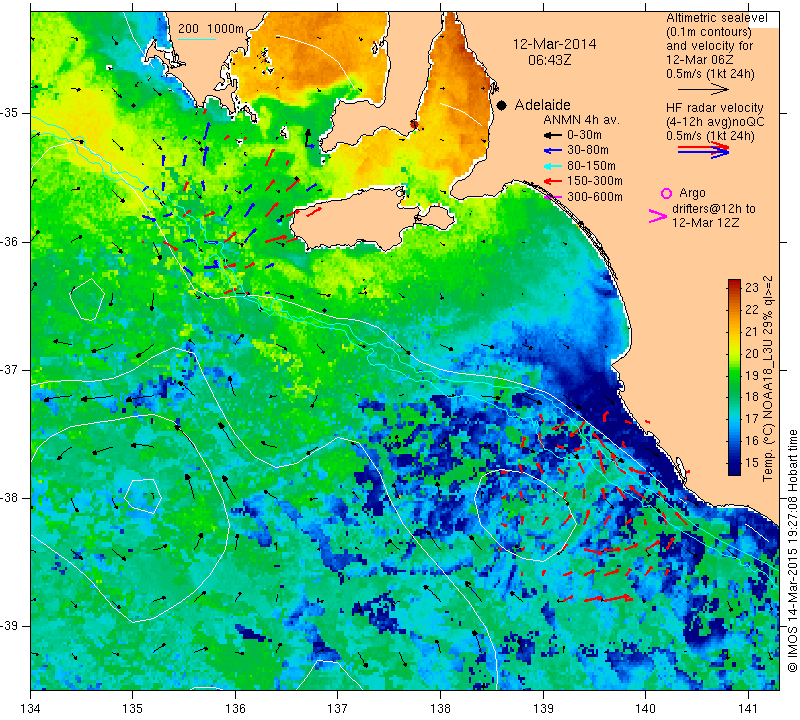
Task: Click the 15 value on the colorbar
Action: point(752,463)
